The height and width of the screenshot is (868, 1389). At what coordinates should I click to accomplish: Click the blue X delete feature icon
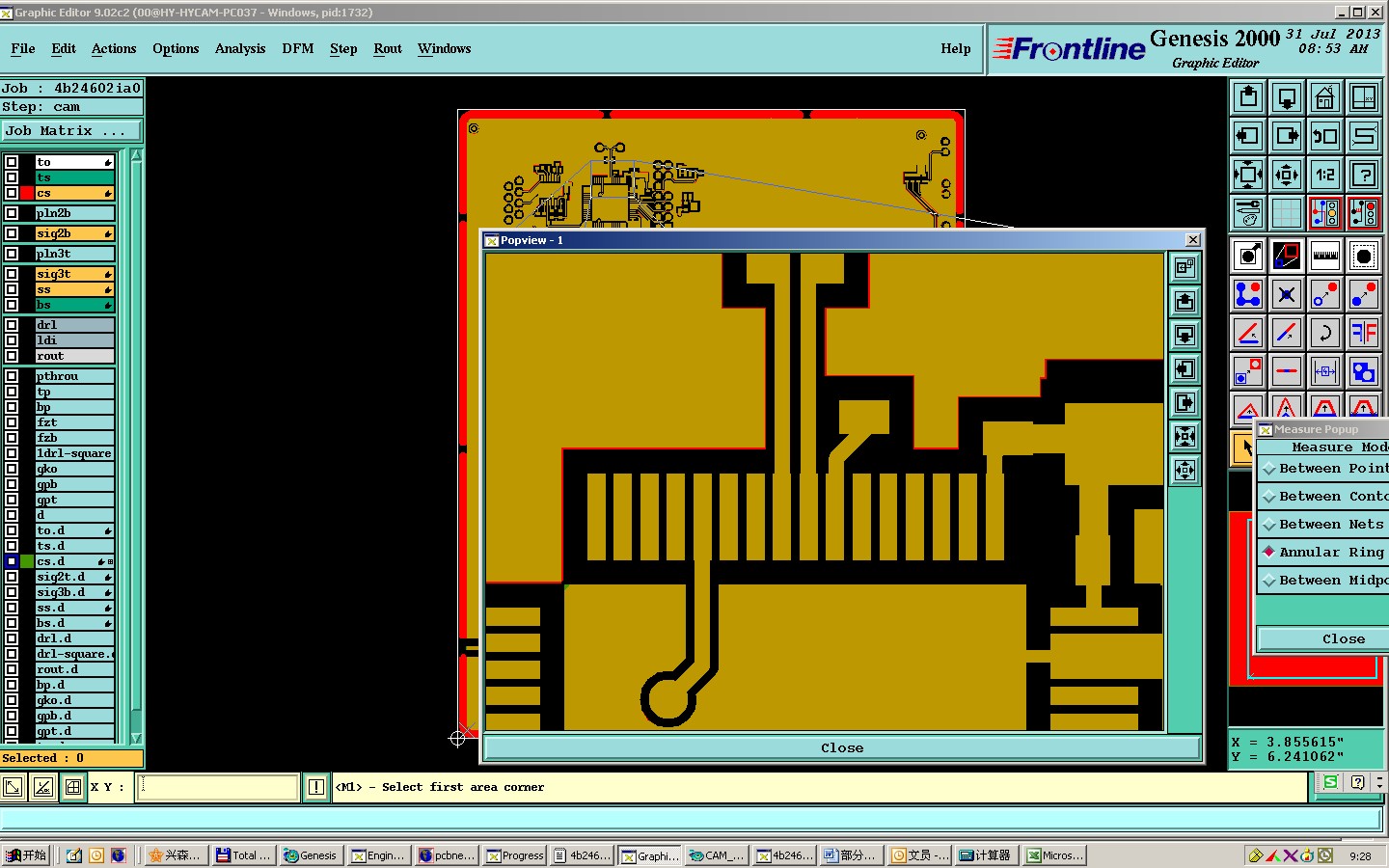1287,294
